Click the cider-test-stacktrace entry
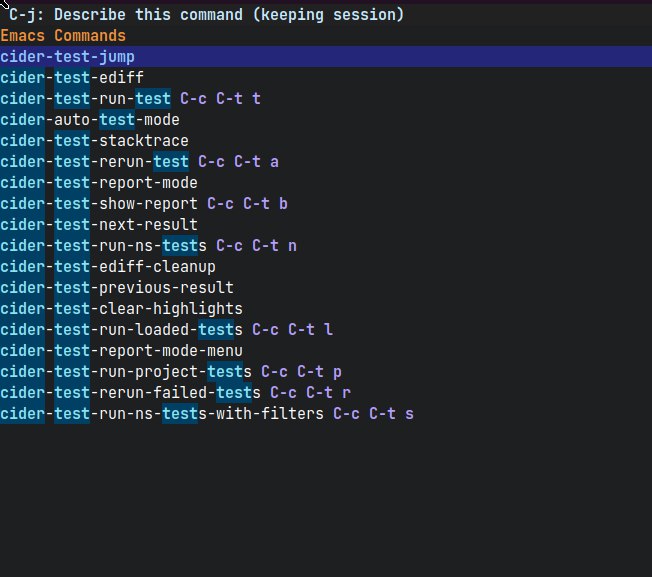Screen dimensions: 652x577 coord(94,141)
